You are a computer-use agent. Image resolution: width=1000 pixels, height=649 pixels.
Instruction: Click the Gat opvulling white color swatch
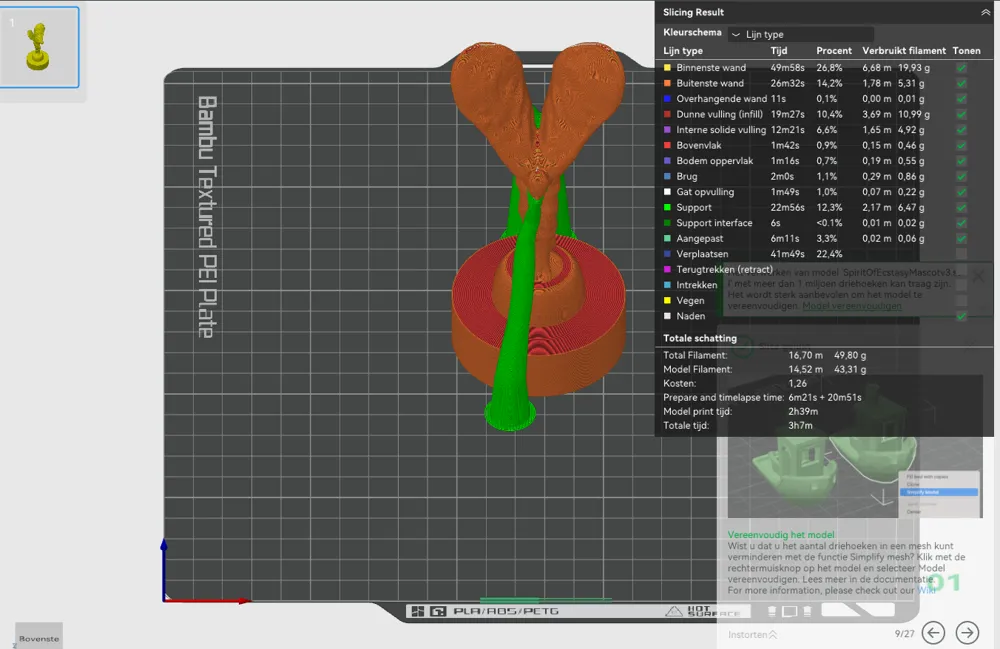point(667,192)
